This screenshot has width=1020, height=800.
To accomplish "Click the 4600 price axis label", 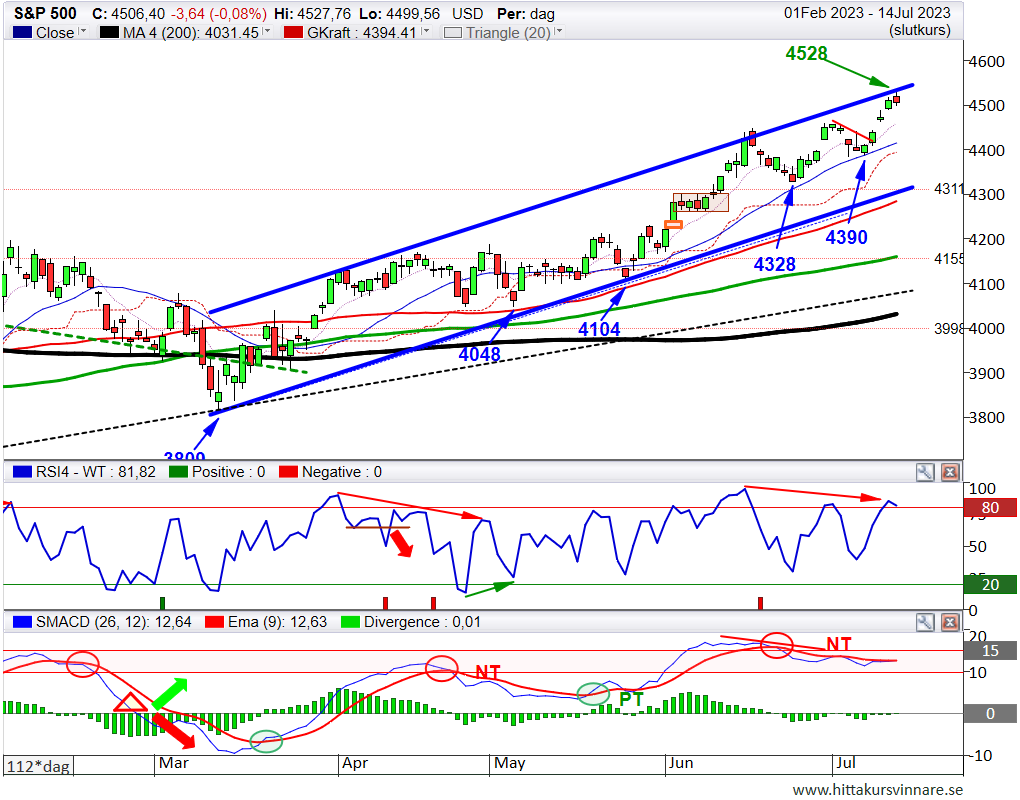I will (987, 62).
